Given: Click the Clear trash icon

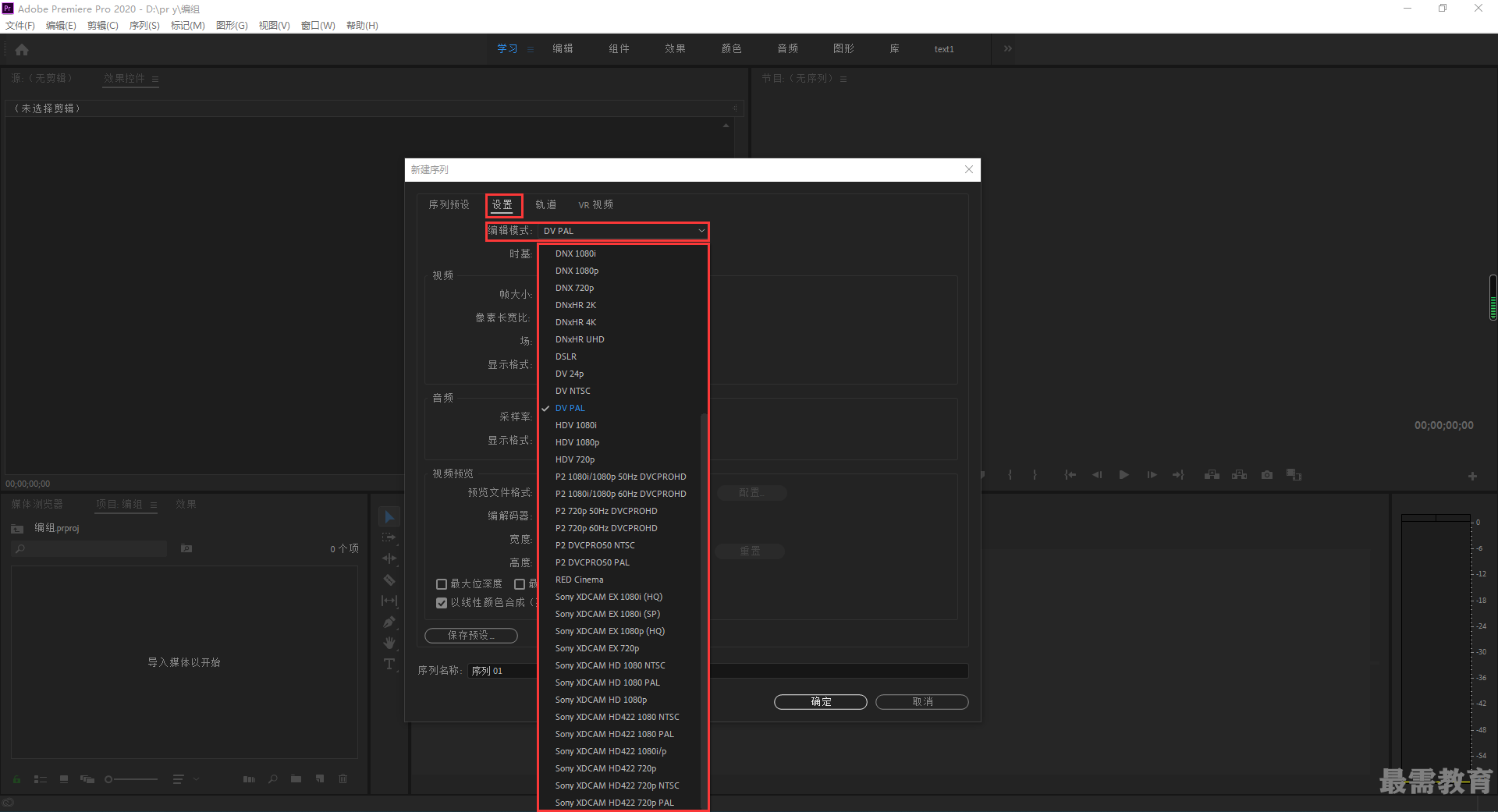Looking at the screenshot, I should click(343, 778).
